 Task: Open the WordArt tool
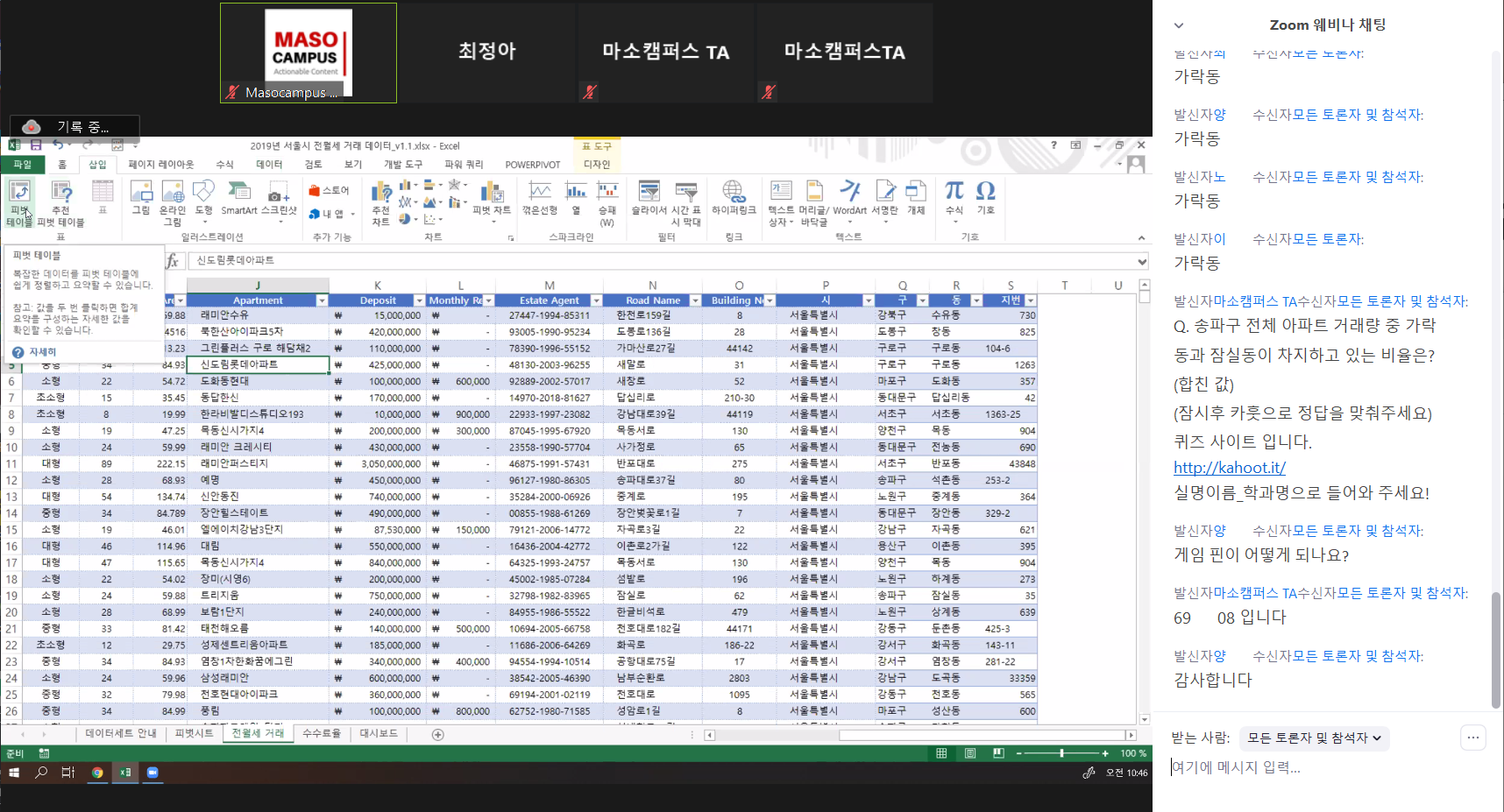coord(849,194)
